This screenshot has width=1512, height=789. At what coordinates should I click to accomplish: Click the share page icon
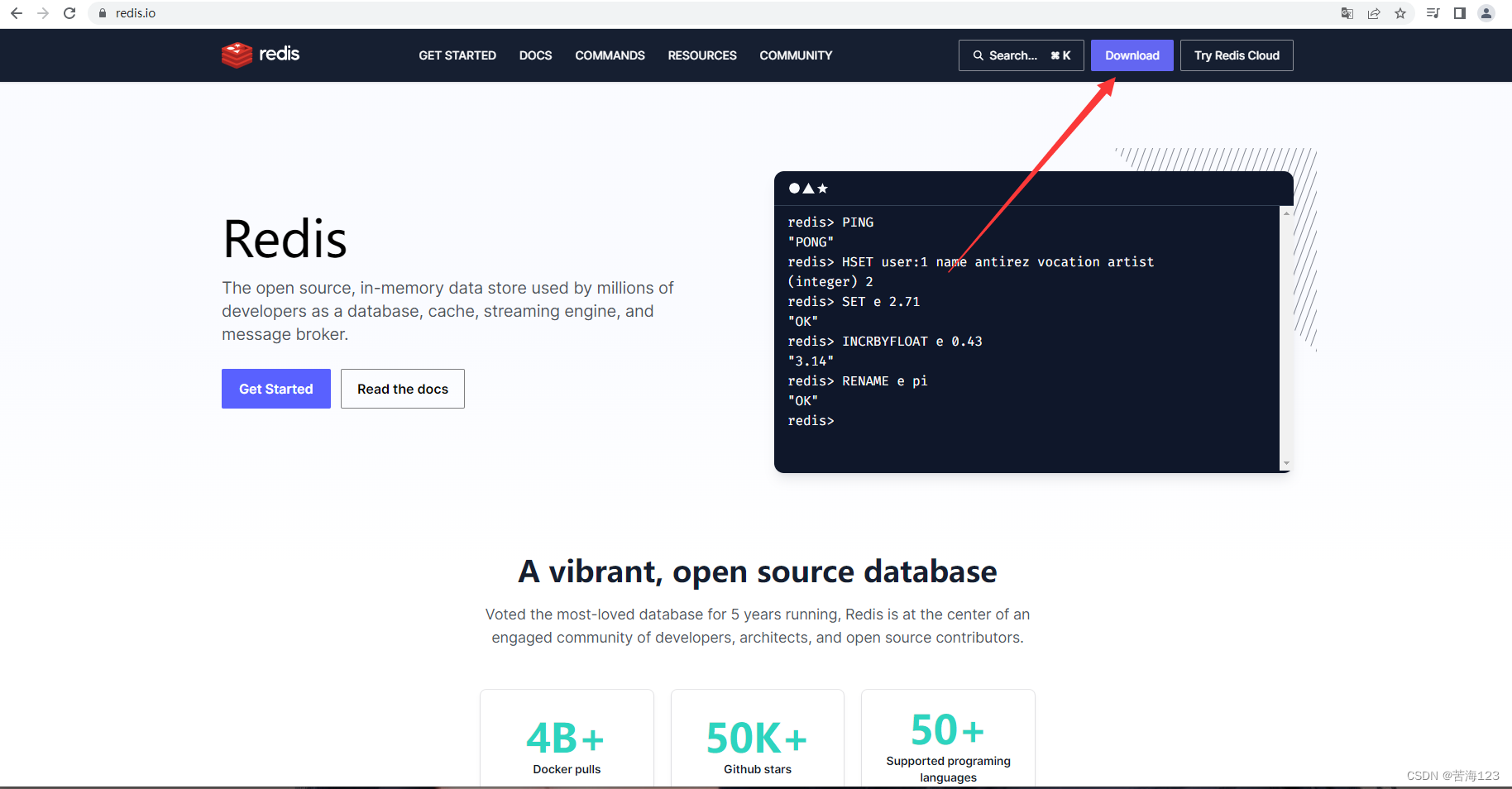(1374, 13)
